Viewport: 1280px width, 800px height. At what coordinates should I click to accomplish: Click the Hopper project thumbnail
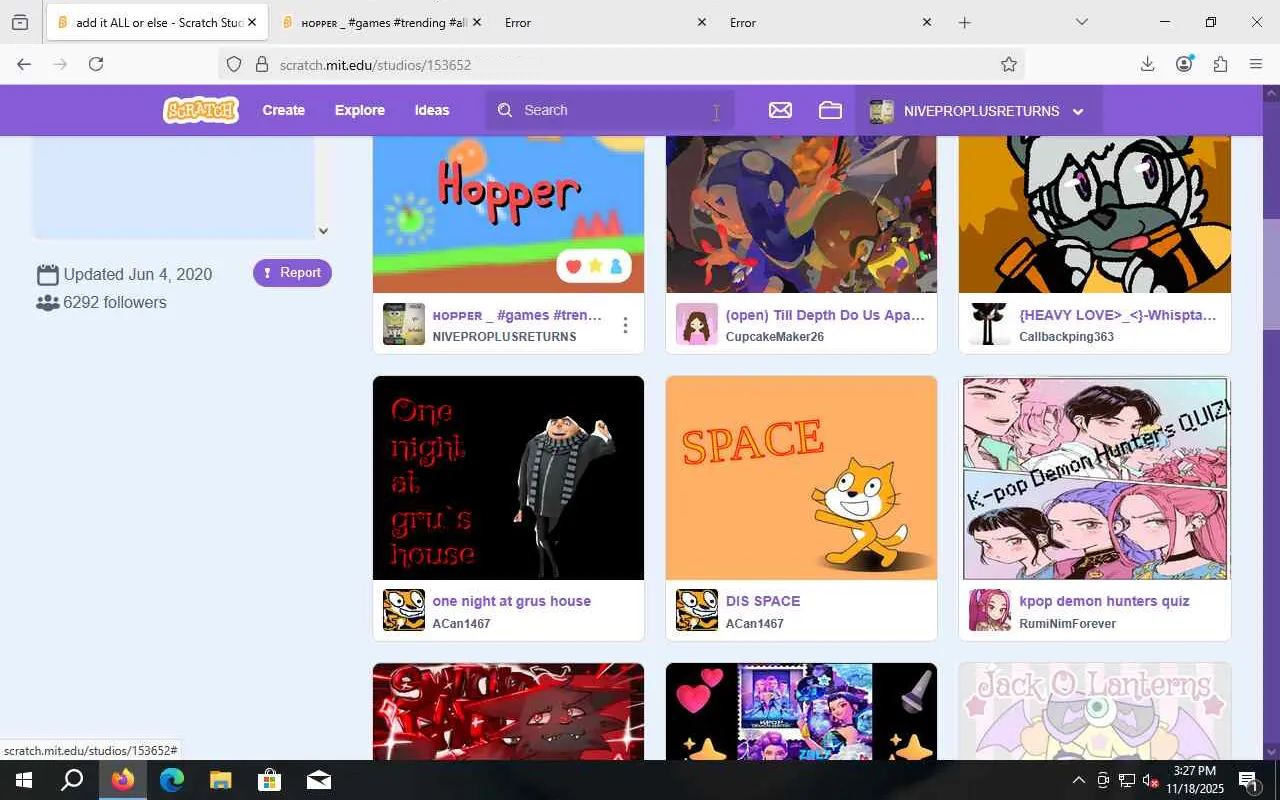tap(508, 214)
